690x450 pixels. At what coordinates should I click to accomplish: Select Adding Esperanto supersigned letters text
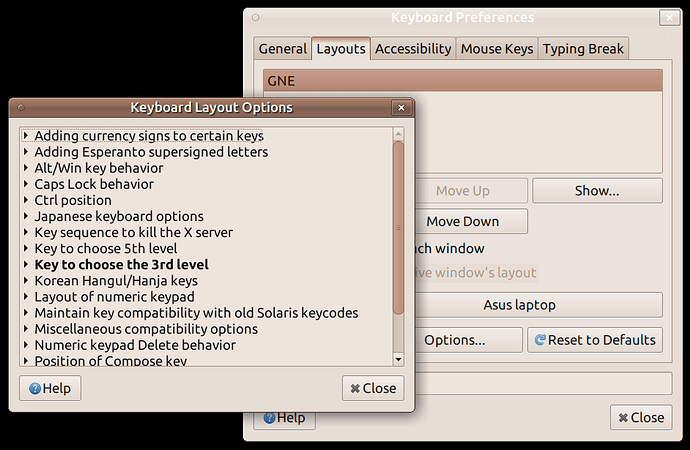pos(151,152)
